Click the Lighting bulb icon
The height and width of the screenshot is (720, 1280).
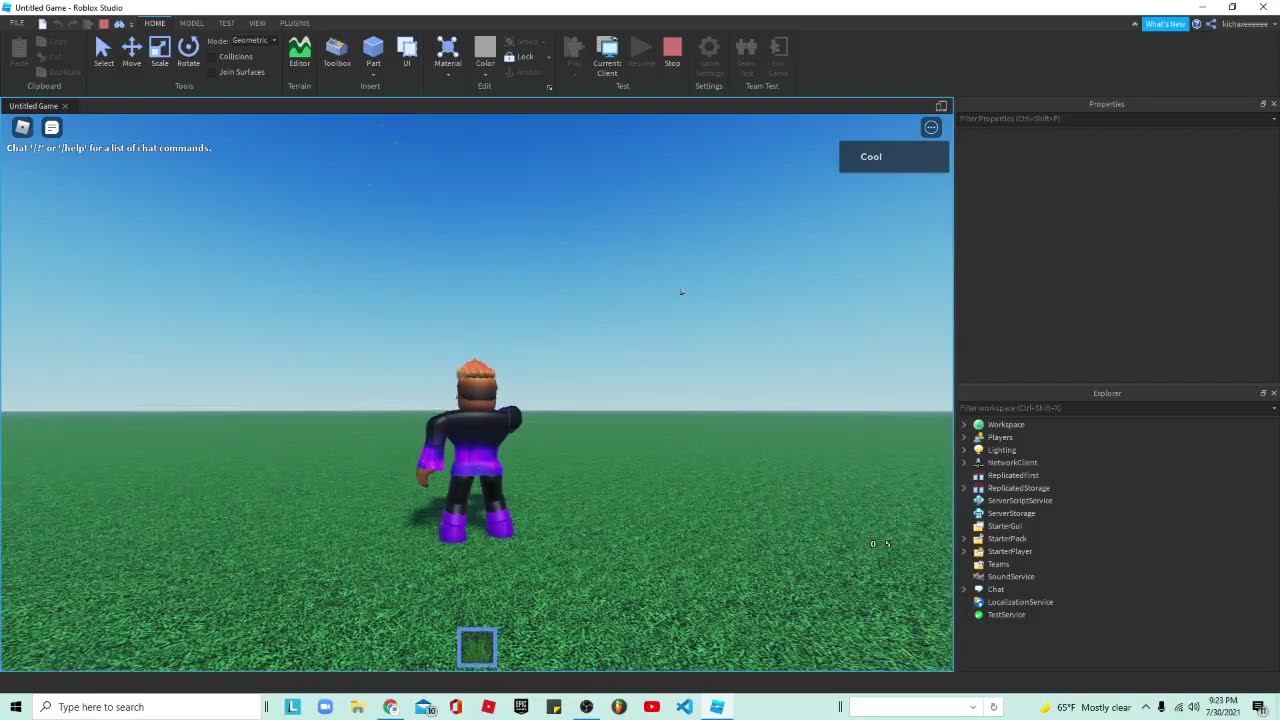pos(978,450)
